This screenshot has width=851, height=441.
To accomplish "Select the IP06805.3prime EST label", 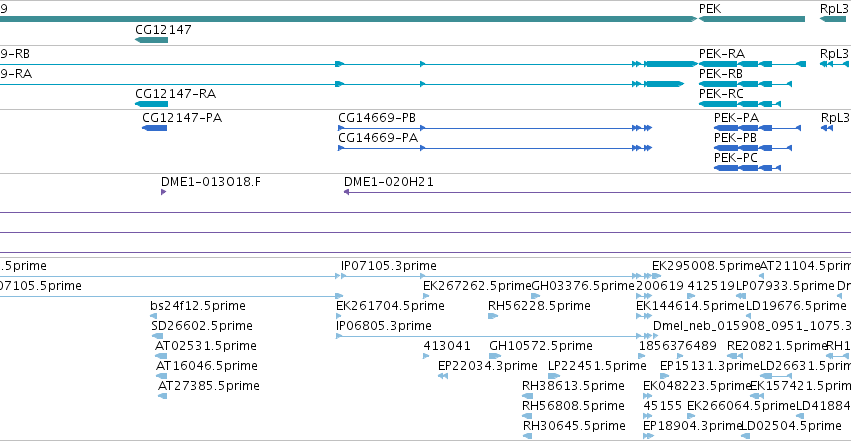I will click(x=384, y=326).
